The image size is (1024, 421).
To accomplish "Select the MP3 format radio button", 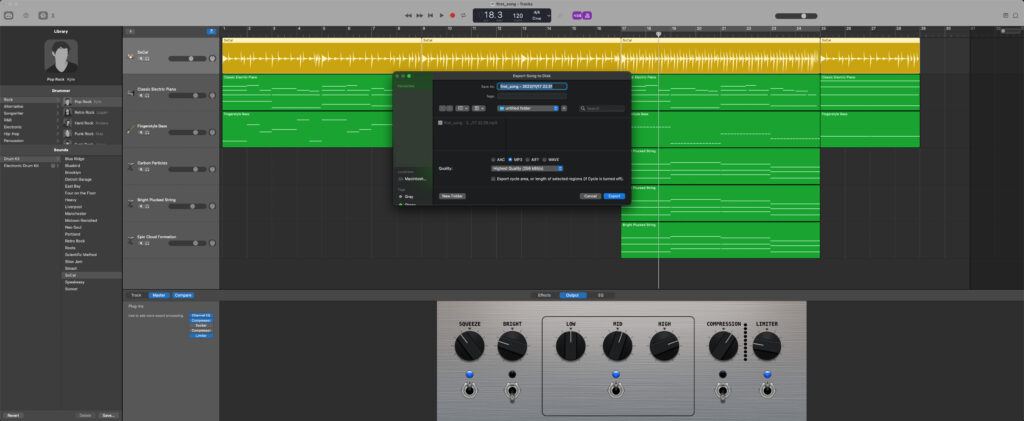I will [510, 159].
